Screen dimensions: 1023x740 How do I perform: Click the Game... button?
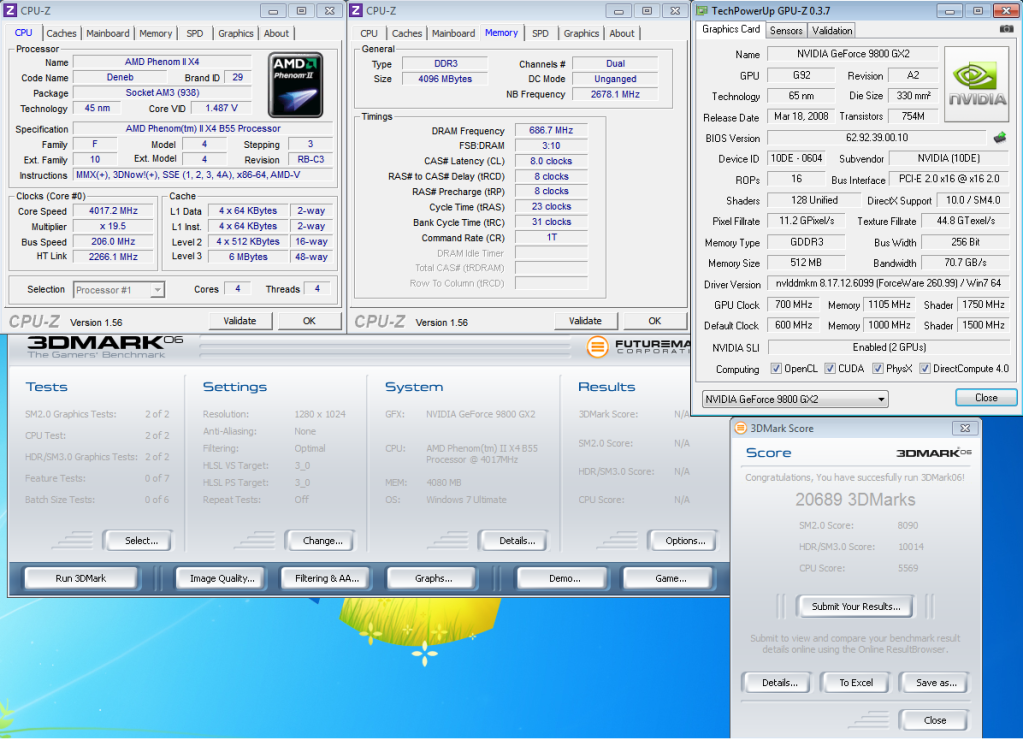point(670,578)
